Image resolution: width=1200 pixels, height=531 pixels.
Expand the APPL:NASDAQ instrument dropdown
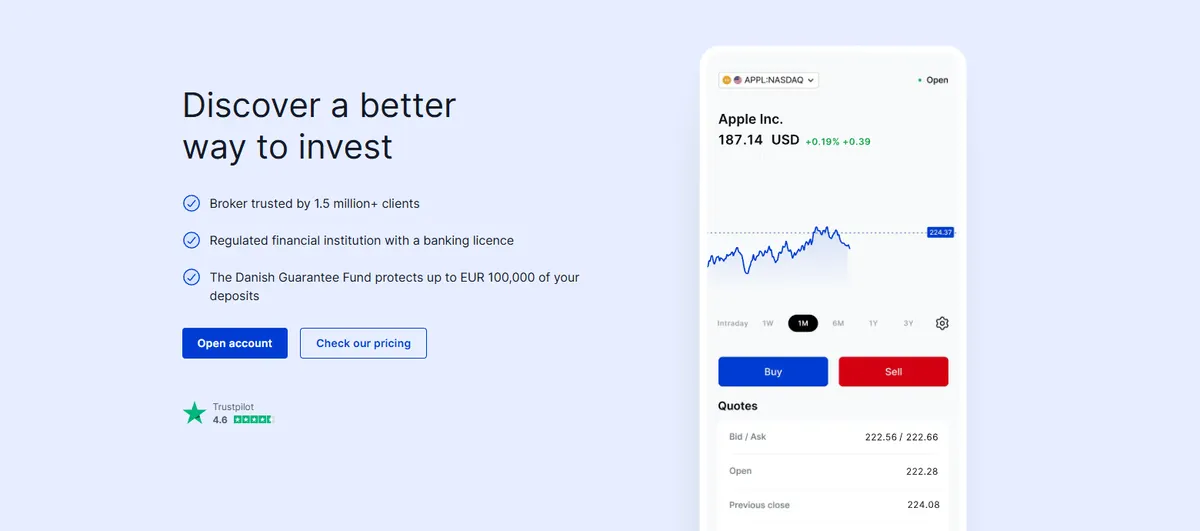(768, 80)
